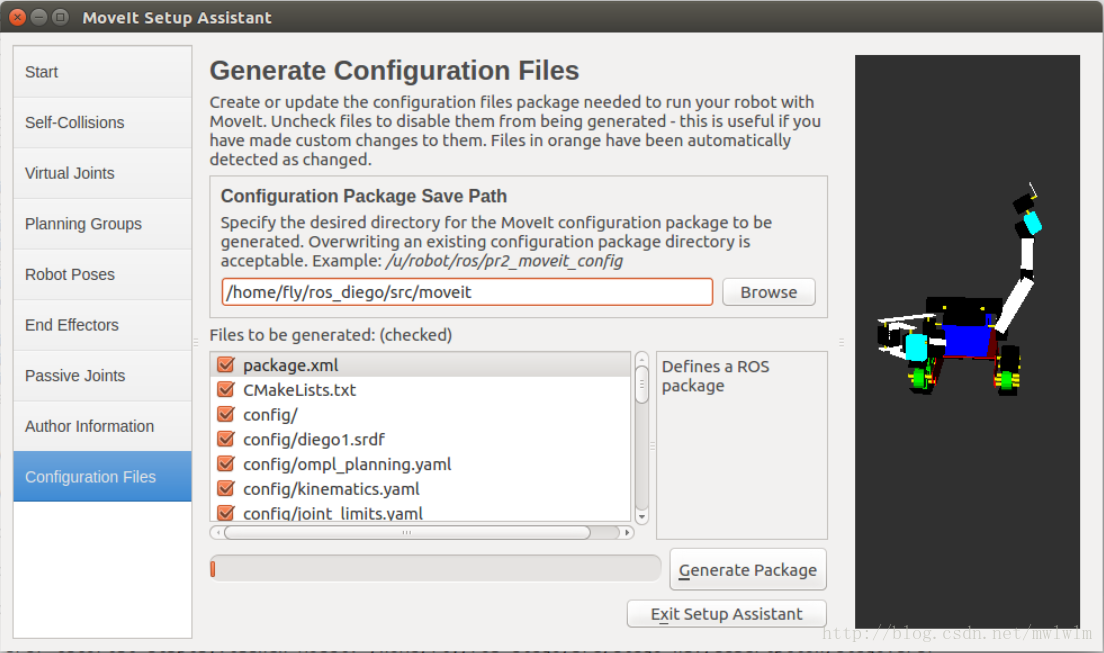1104x653 pixels.
Task: Click the file list vertical scrollbar handle
Action: 641,385
